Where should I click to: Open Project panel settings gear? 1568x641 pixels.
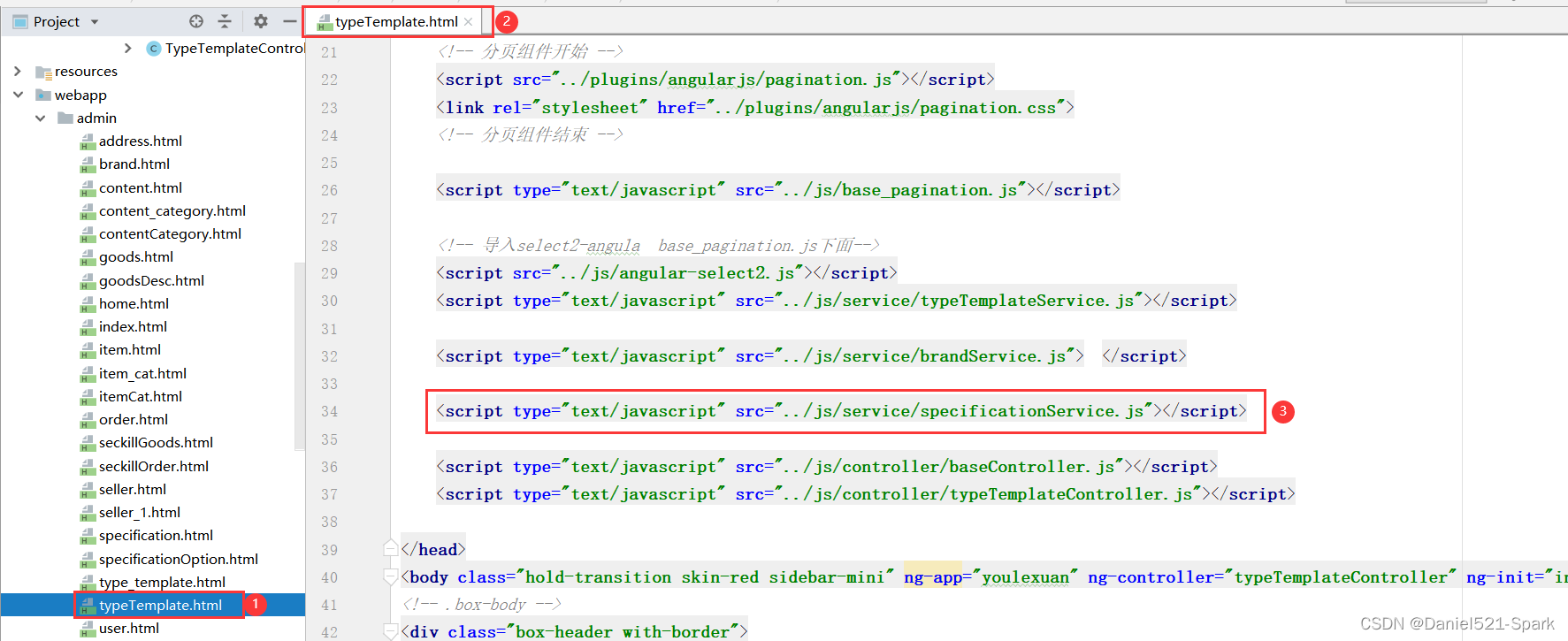[261, 21]
